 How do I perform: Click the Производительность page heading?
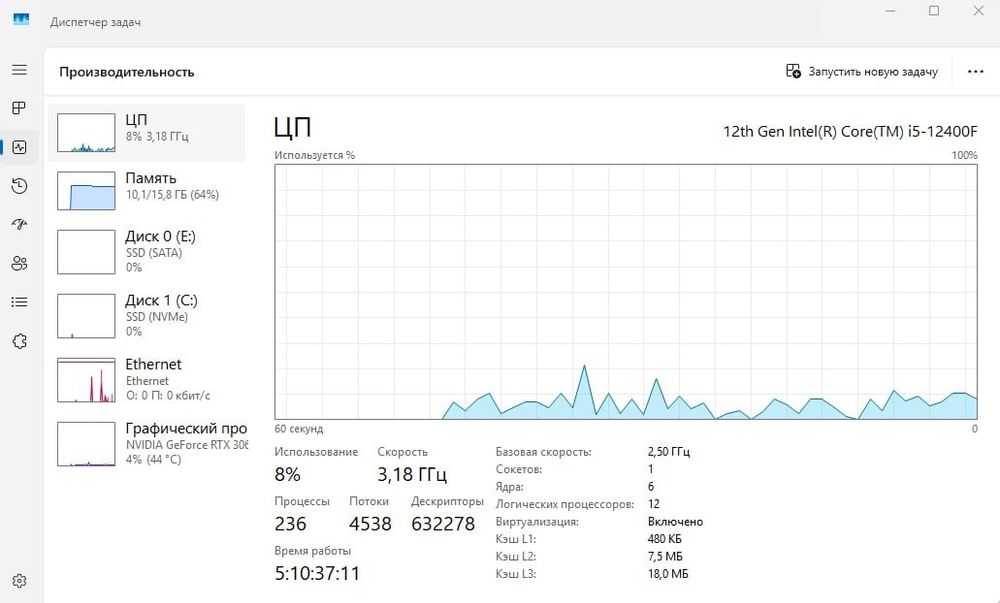pos(126,72)
